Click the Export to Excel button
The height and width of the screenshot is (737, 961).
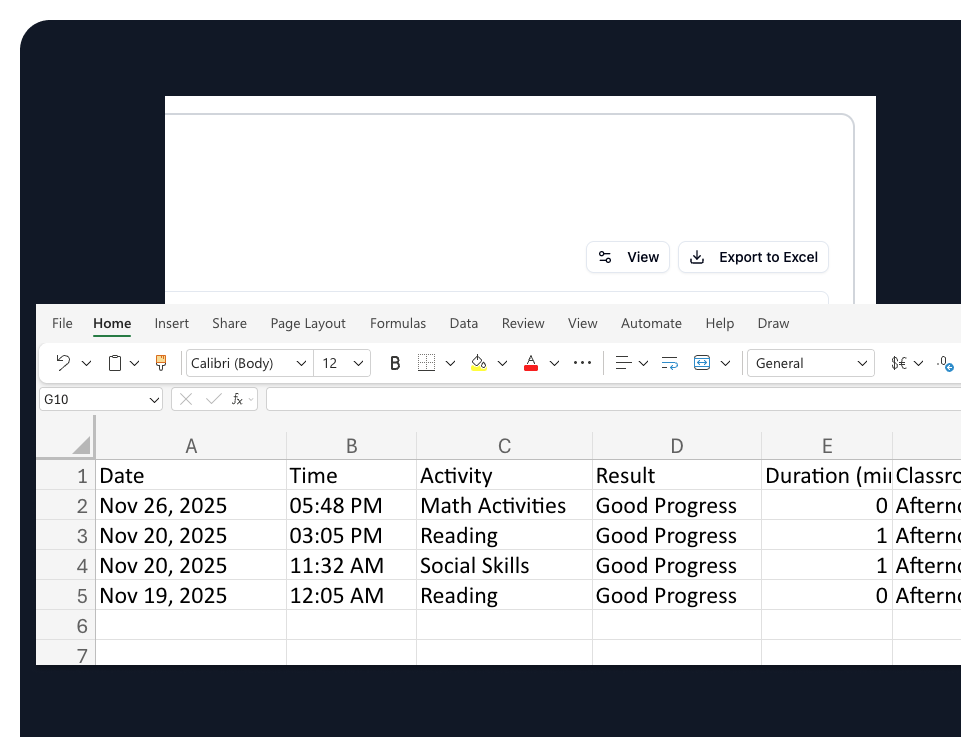(x=753, y=257)
